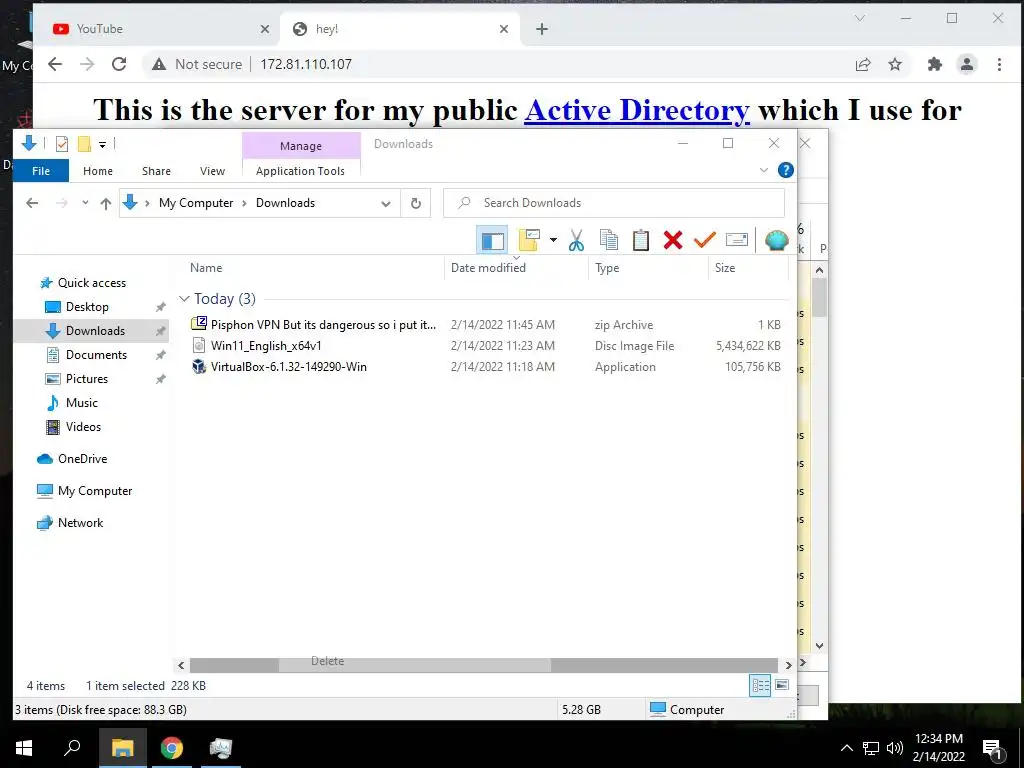This screenshot has width=1024, height=768.
Task: Collapse the Today (3) group
Action: 184,299
